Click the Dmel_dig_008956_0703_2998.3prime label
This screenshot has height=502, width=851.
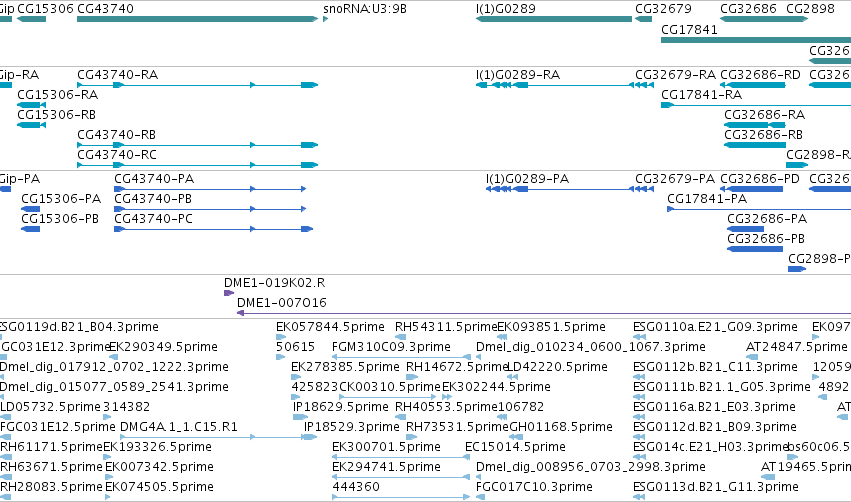[x=591, y=467]
